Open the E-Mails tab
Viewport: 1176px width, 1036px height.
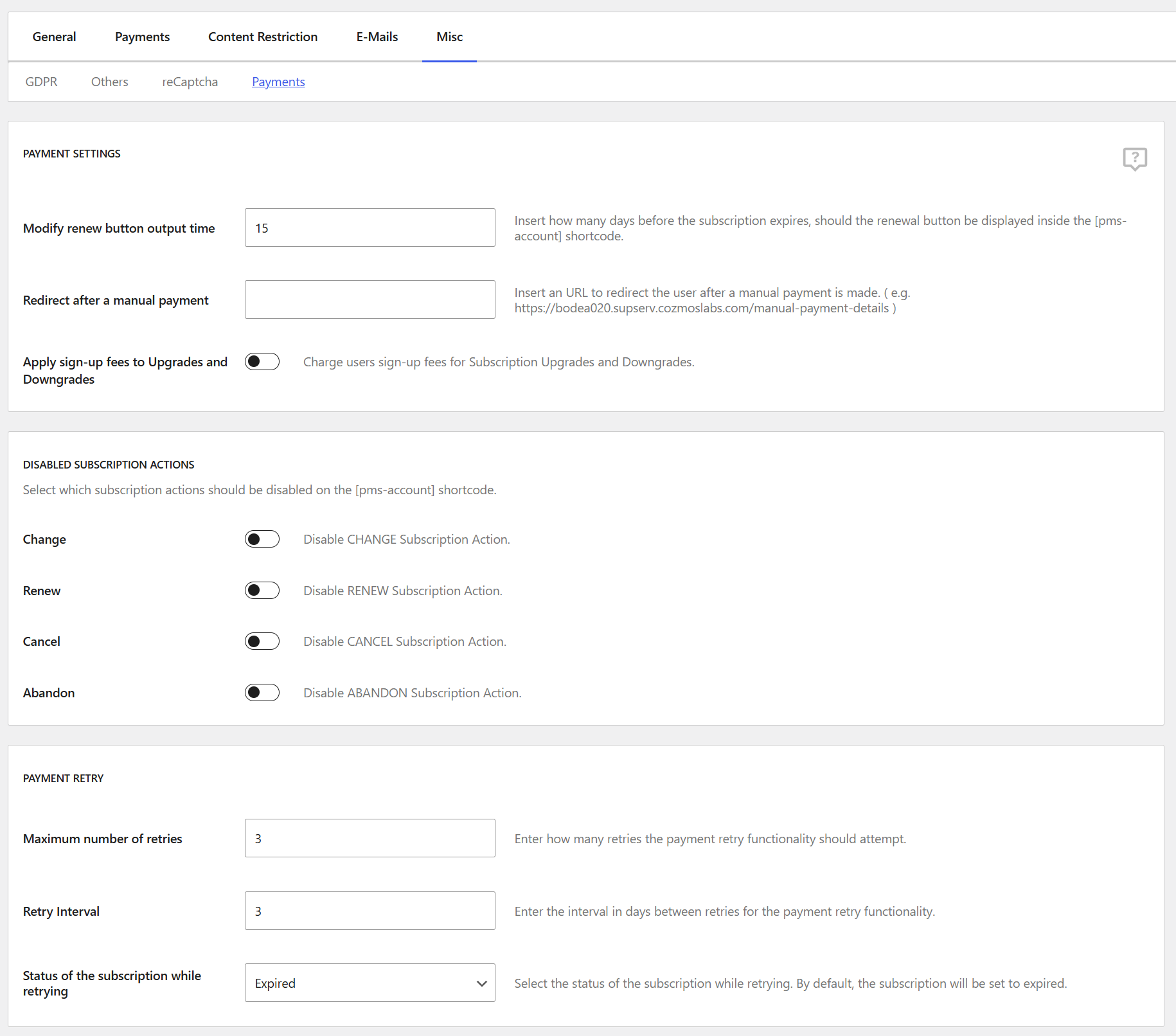tap(377, 37)
